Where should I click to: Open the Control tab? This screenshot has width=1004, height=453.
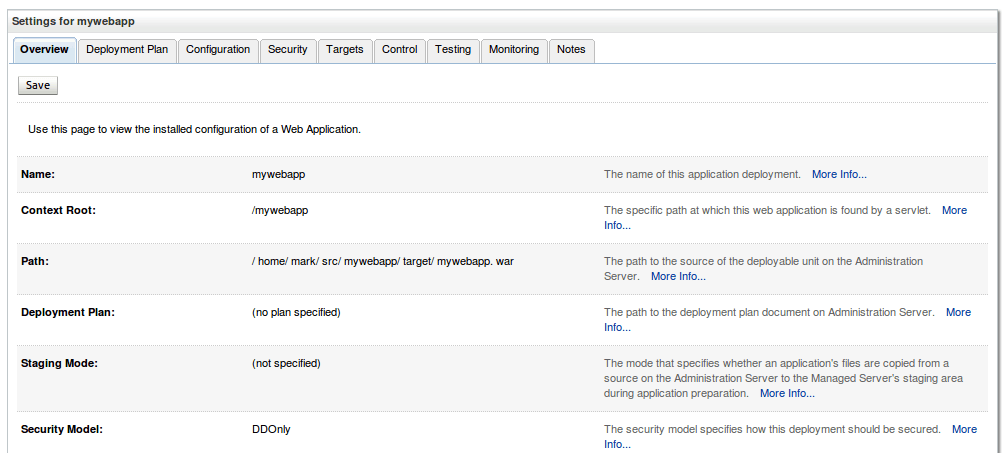pyautogui.click(x=400, y=50)
